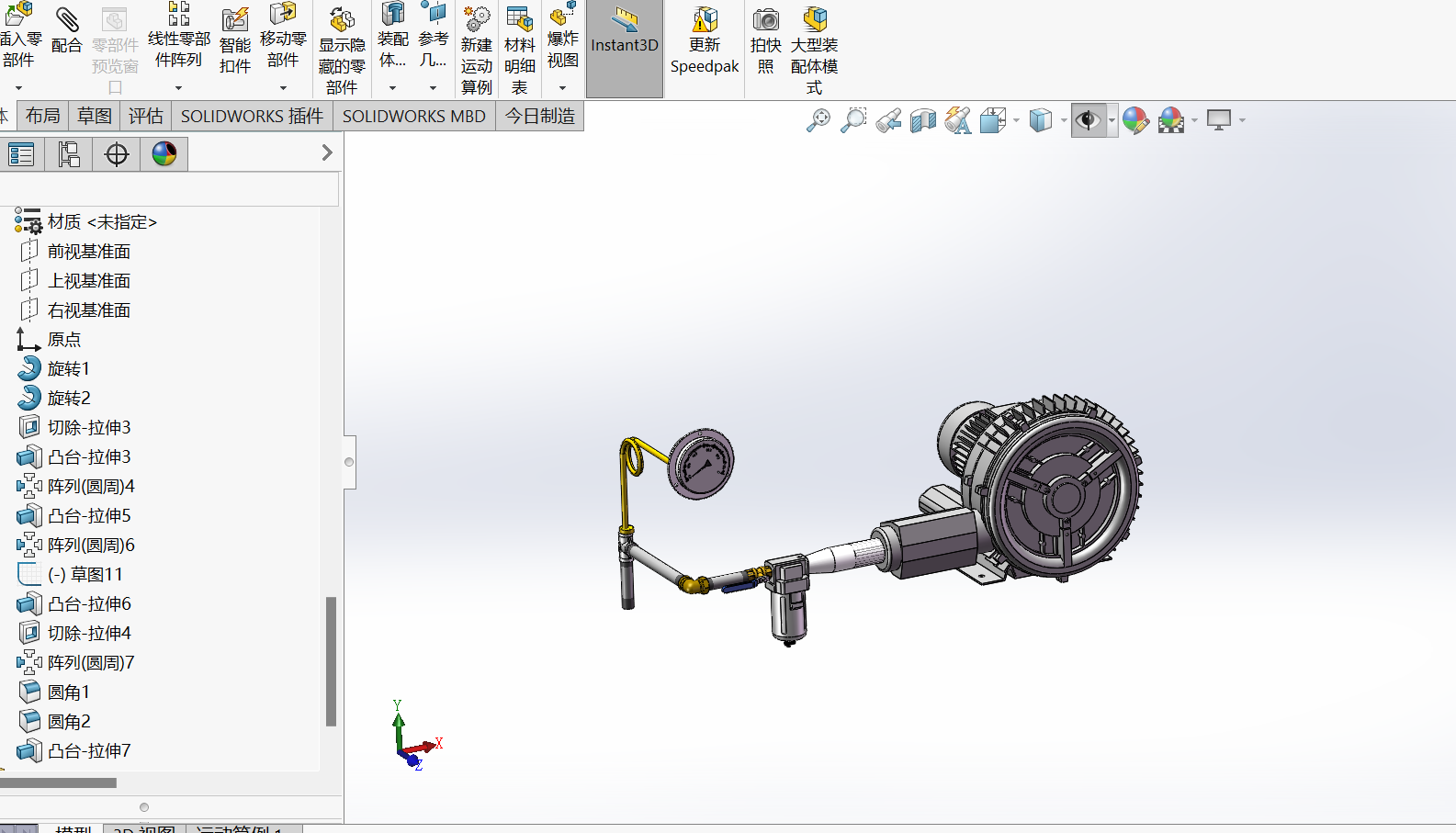Click the panel collapse handle beside viewport
The height and width of the screenshot is (833, 1456).
click(x=349, y=462)
